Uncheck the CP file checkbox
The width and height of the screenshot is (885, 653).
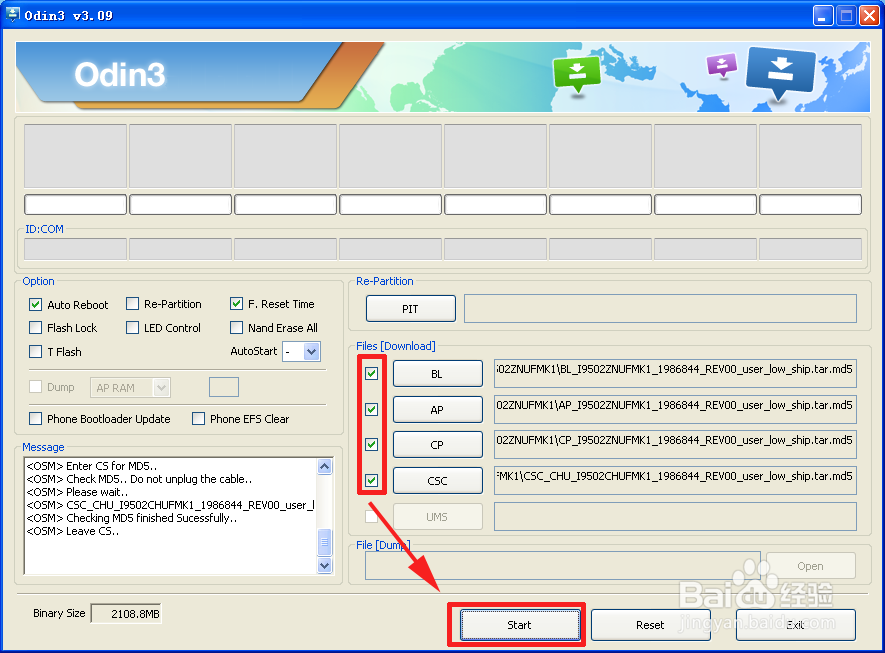371,444
